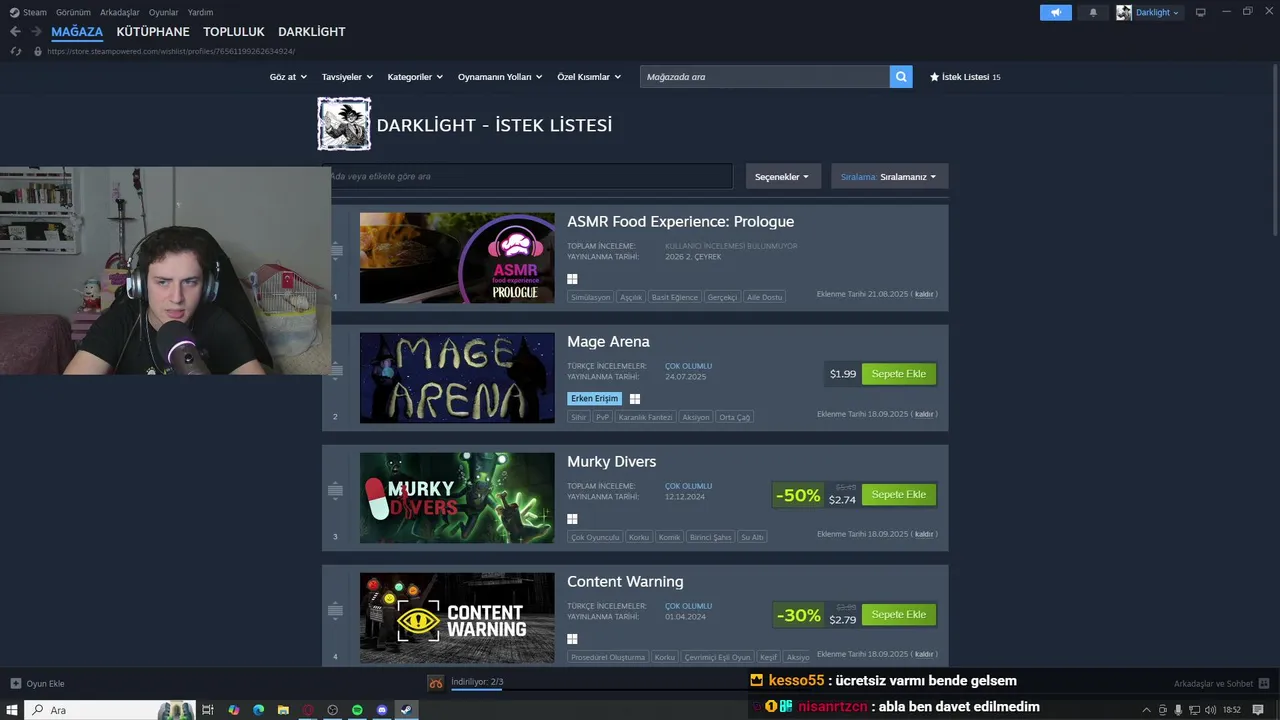Image resolution: width=1280 pixels, height=720 pixels.
Task: Open the Arkadaşlar menu
Action: (120, 12)
